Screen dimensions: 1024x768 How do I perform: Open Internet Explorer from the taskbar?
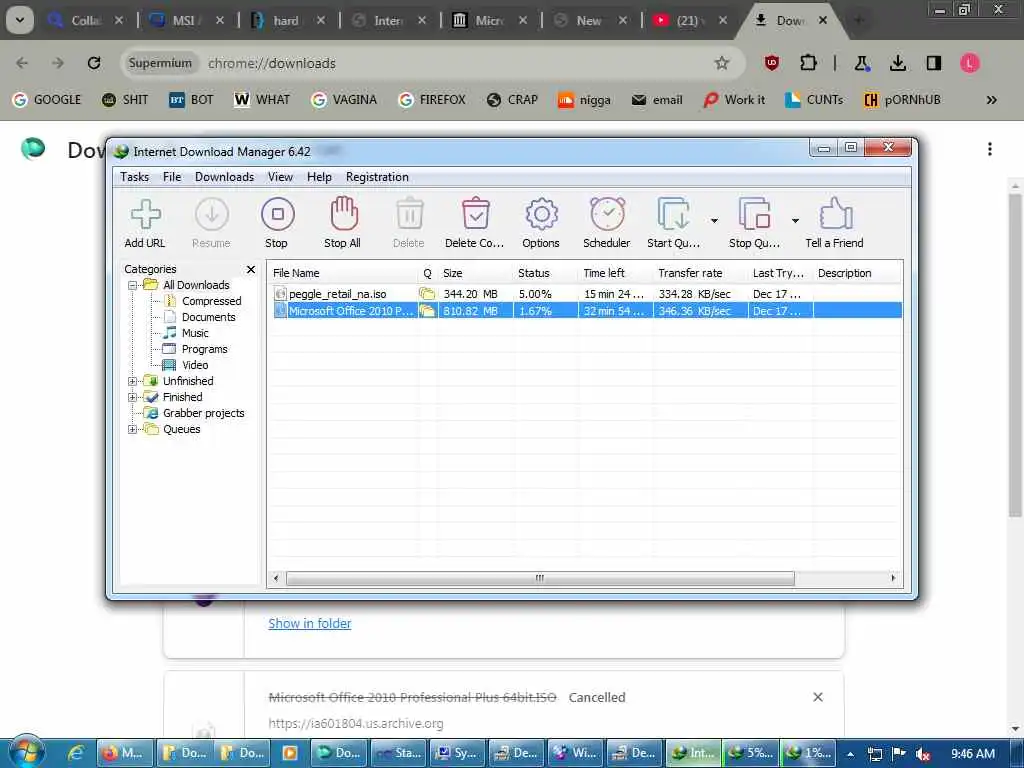[x=76, y=752]
